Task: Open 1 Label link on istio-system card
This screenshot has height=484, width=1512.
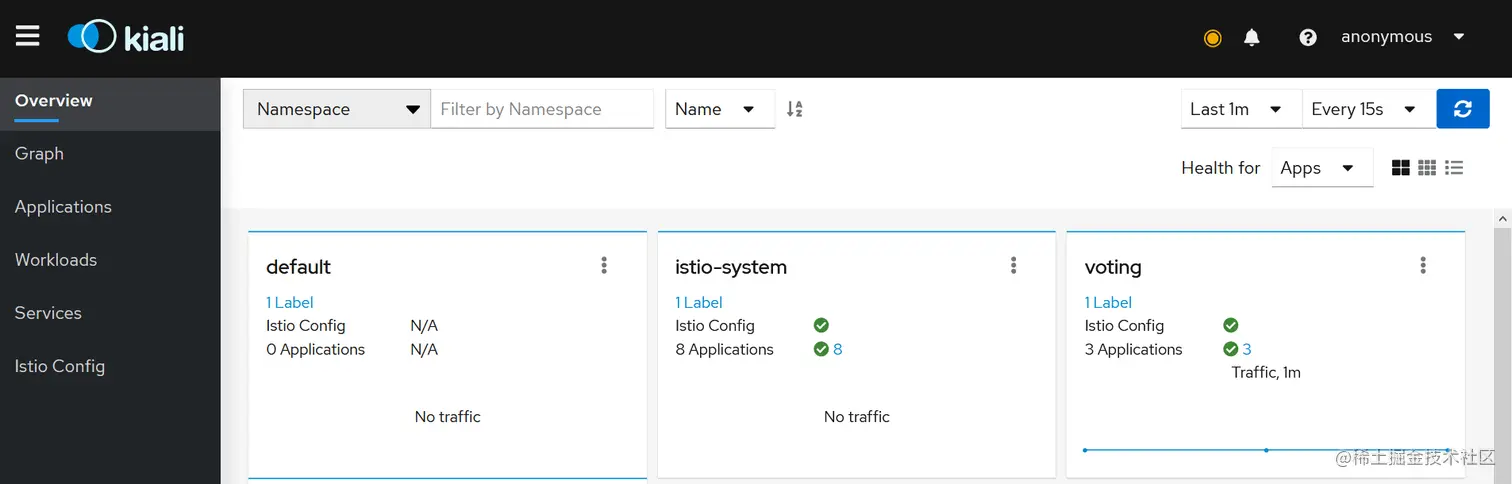Action: [x=698, y=302]
